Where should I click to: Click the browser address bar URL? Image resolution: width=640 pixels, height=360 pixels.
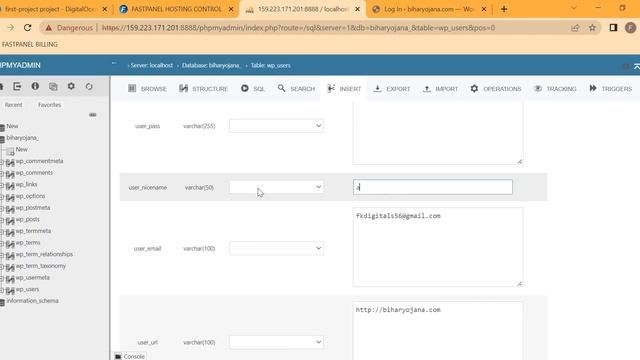click(298, 28)
